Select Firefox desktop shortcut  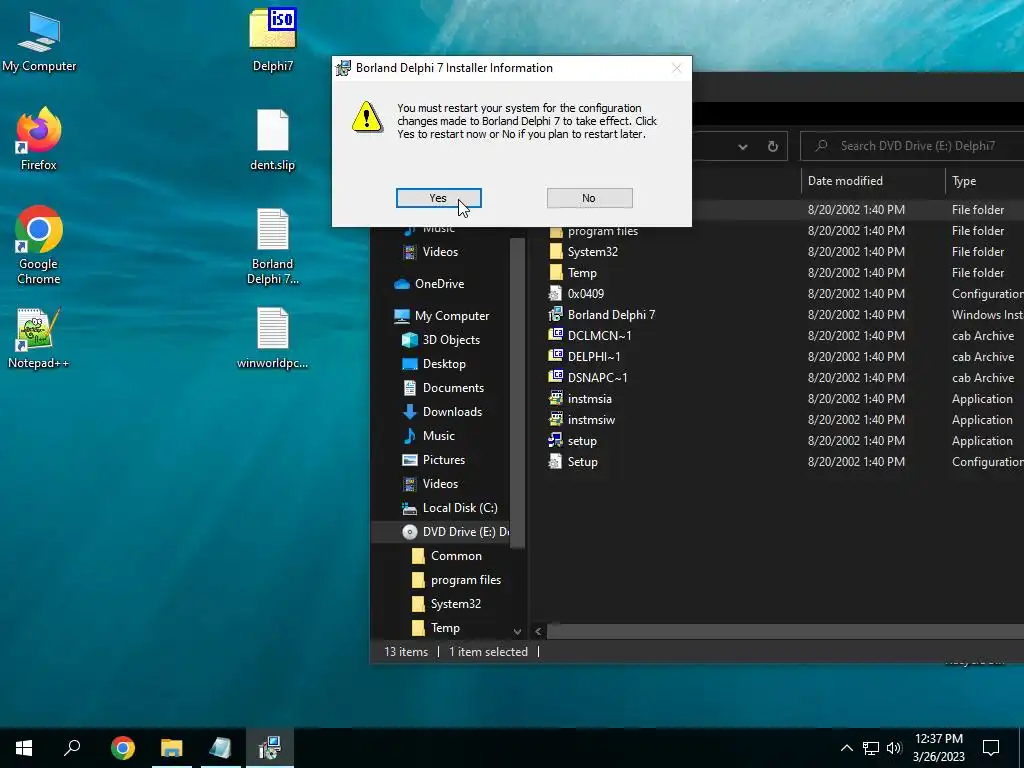click(x=39, y=140)
